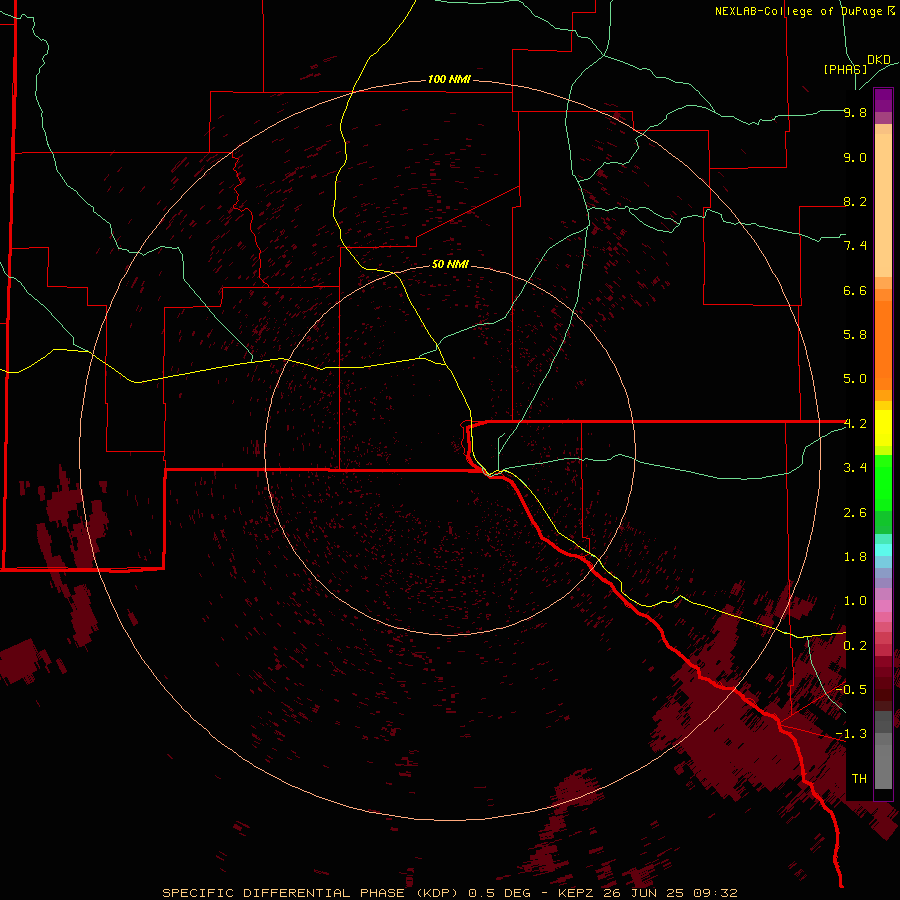Image resolution: width=900 pixels, height=900 pixels.
Task: Click the 0.5 DEG elevation in the caption
Action: (501, 893)
